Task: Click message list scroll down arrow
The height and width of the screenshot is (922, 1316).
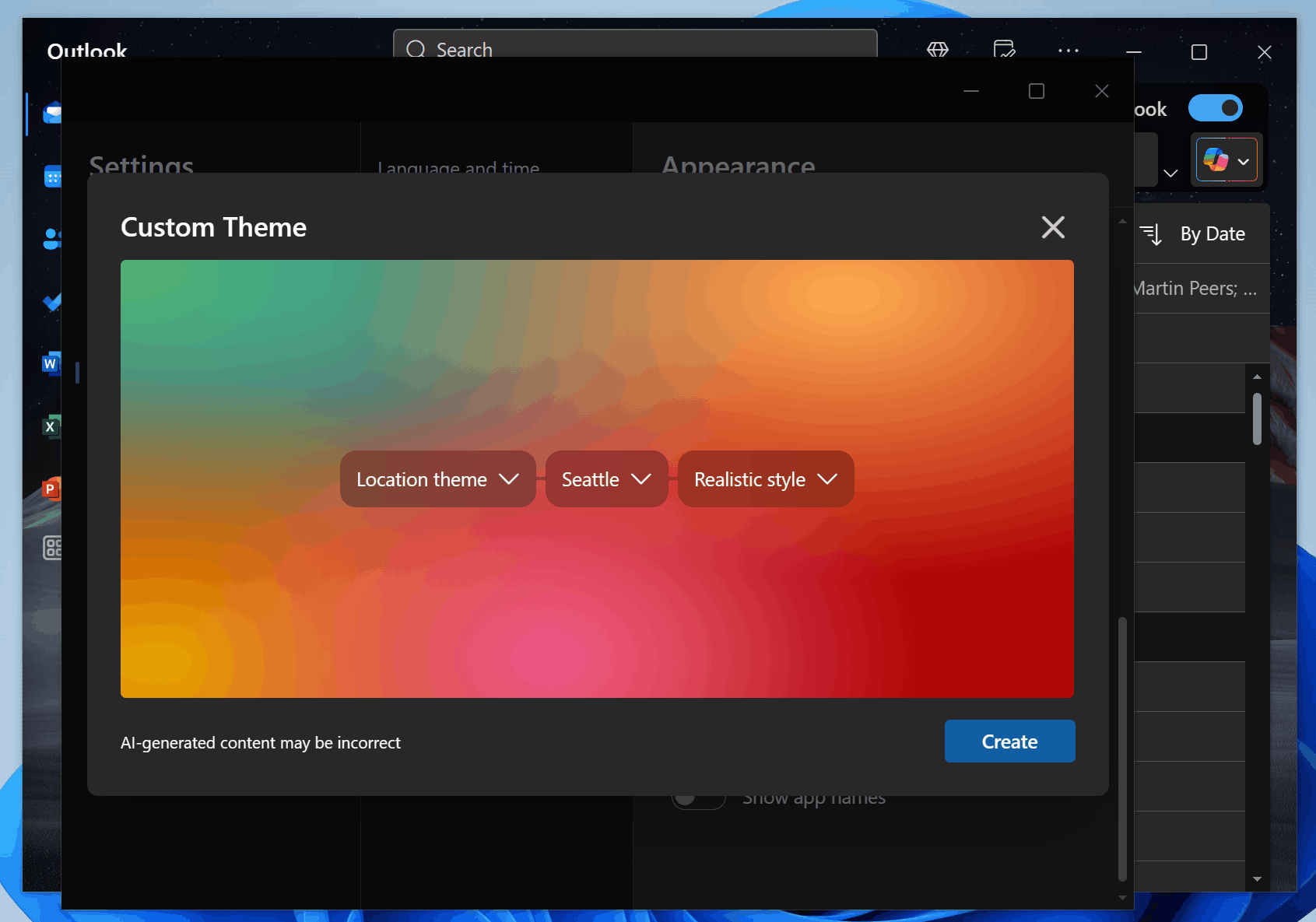Action: 1257,879
